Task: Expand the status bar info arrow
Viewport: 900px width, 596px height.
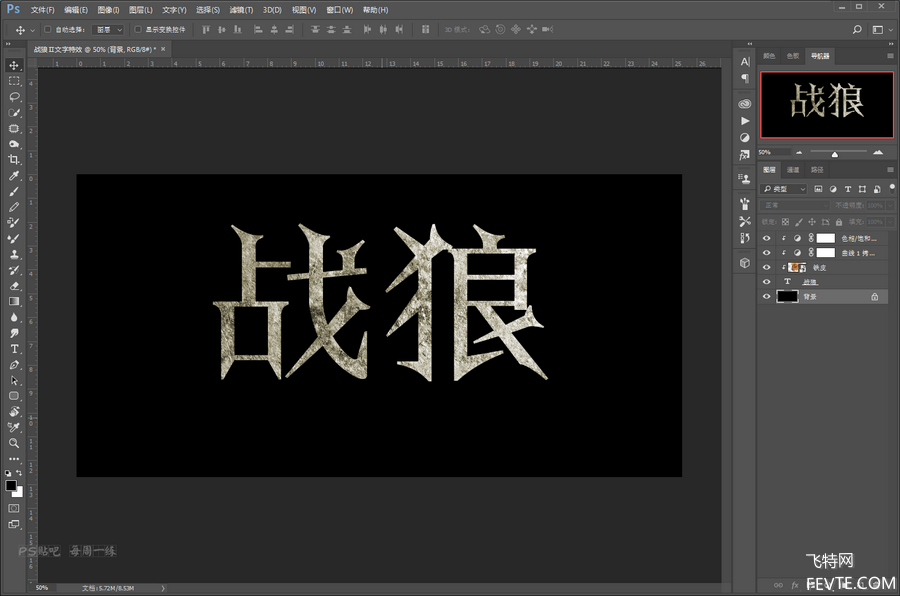Action: point(163,588)
